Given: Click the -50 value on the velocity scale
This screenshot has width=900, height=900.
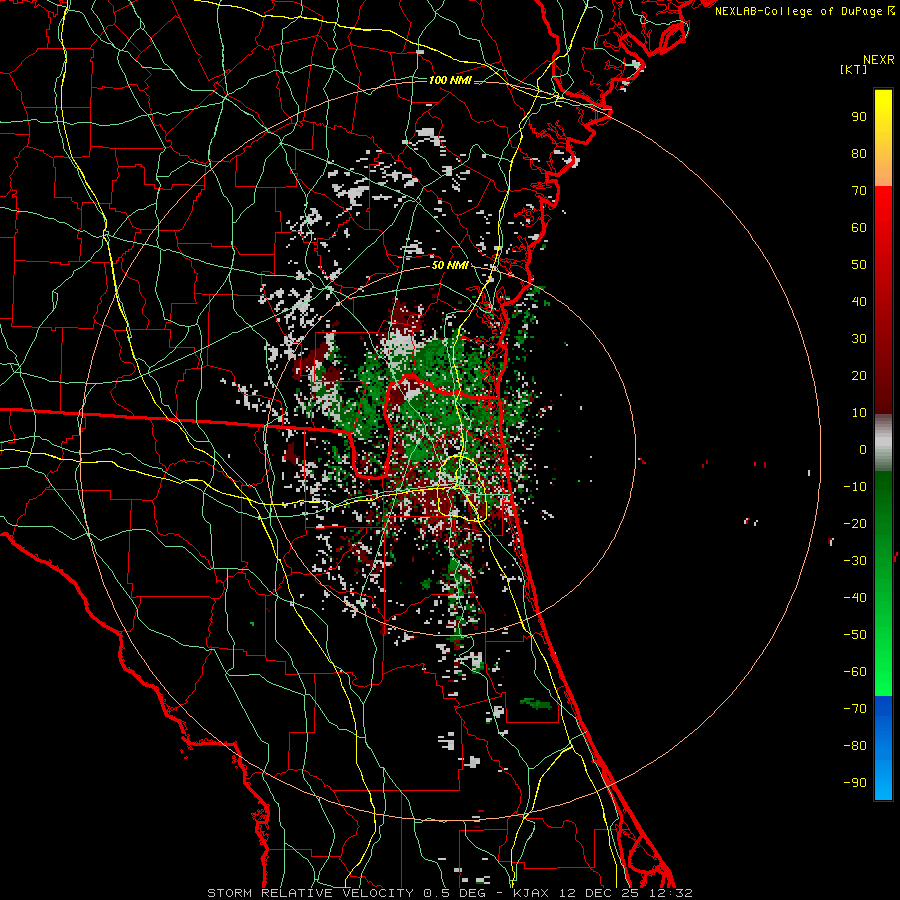Looking at the screenshot, I should [x=855, y=635].
